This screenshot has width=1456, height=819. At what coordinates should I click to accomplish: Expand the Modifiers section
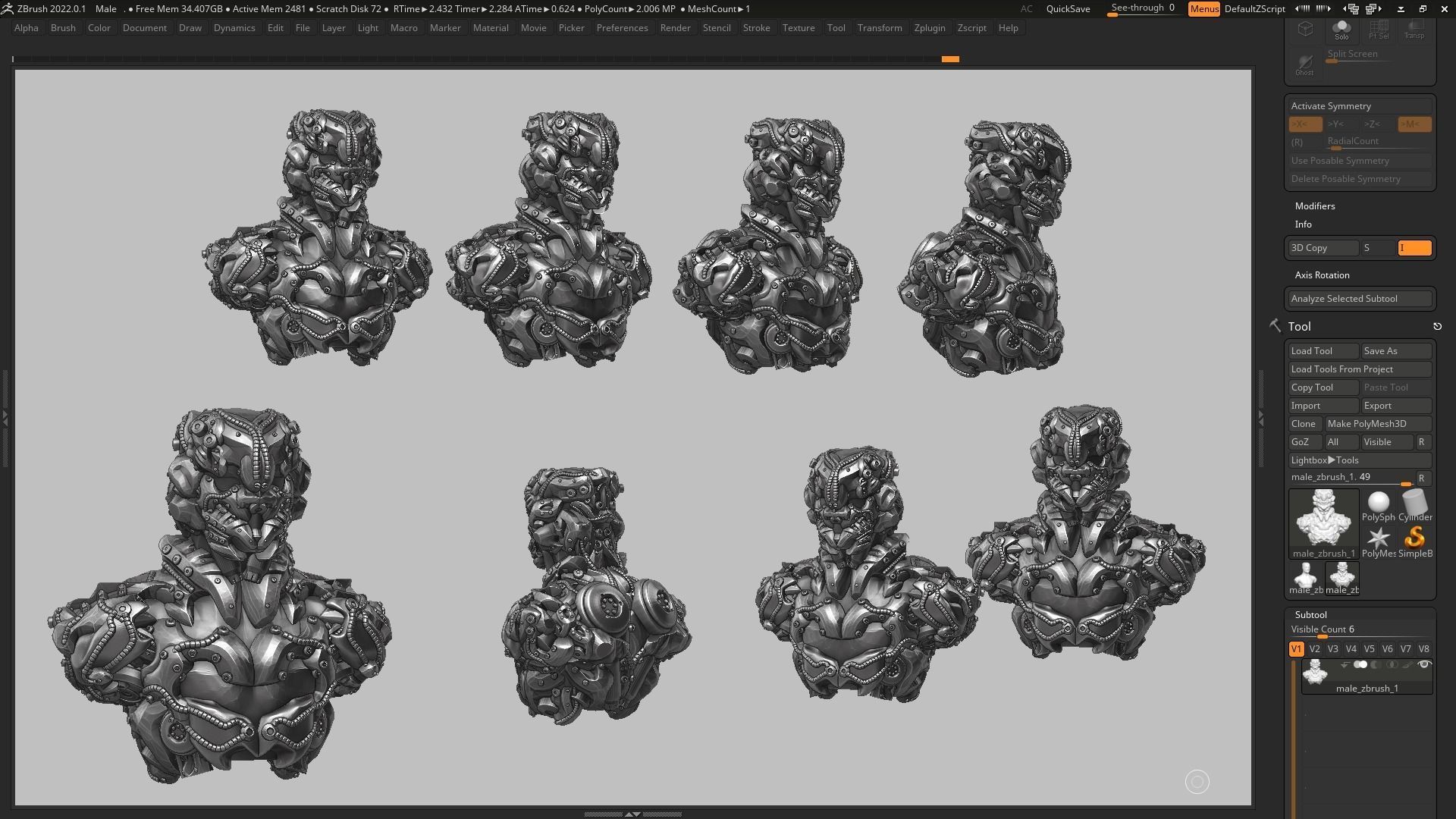click(1314, 206)
